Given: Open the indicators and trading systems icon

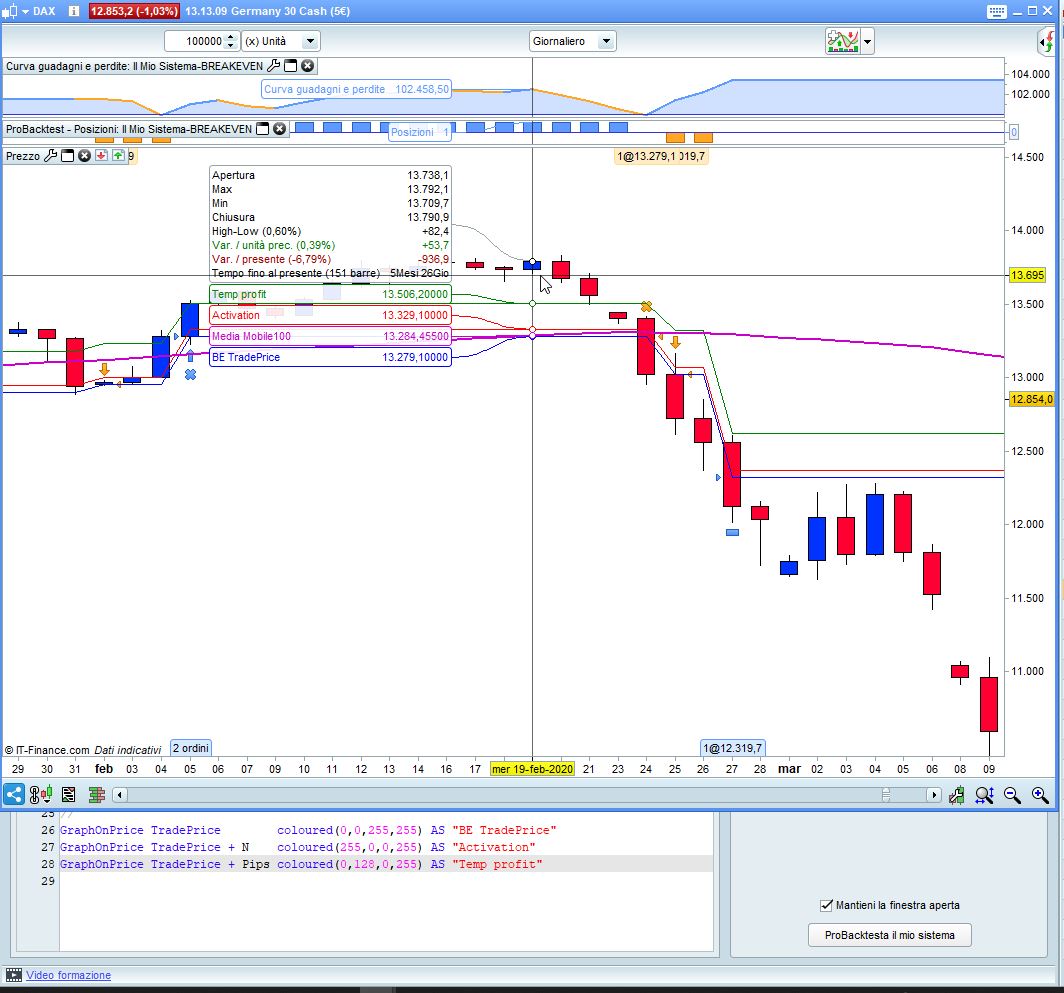Looking at the screenshot, I should [x=843, y=41].
